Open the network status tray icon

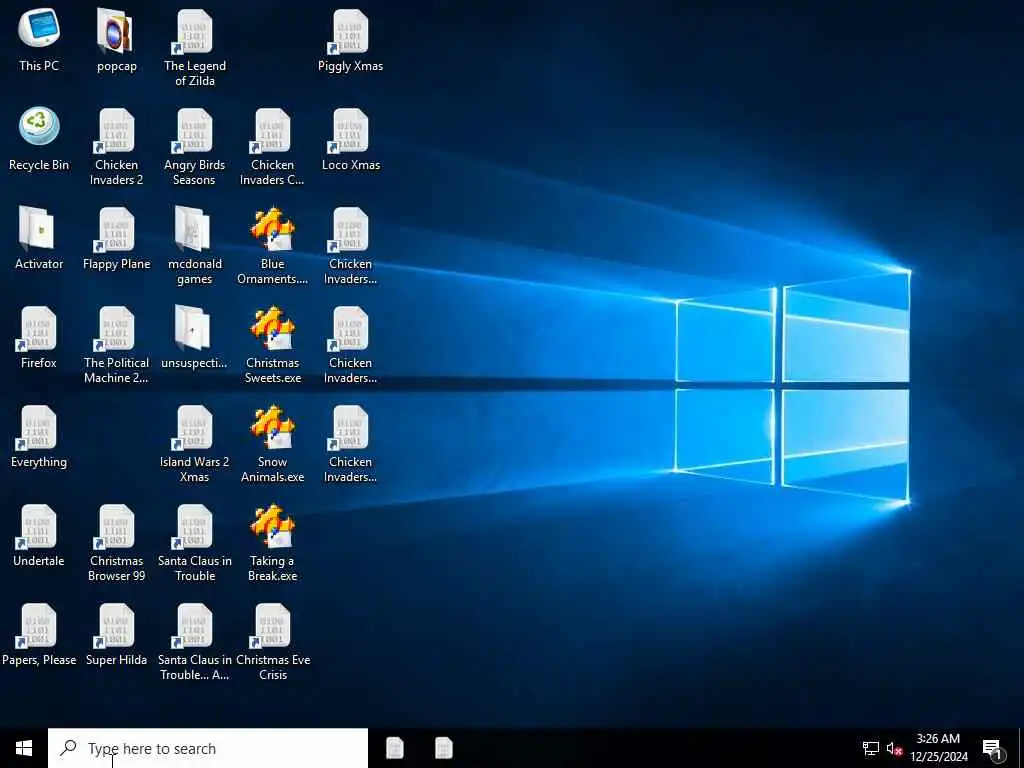pos(871,749)
